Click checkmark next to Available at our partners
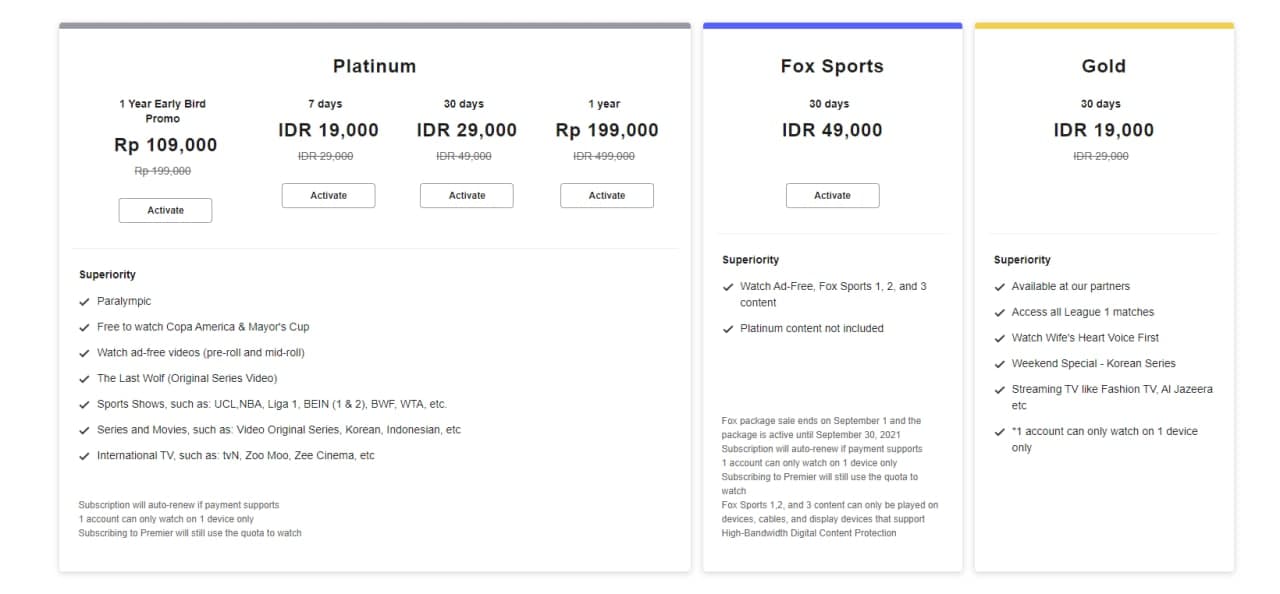This screenshot has width=1280, height=594. click(1000, 287)
